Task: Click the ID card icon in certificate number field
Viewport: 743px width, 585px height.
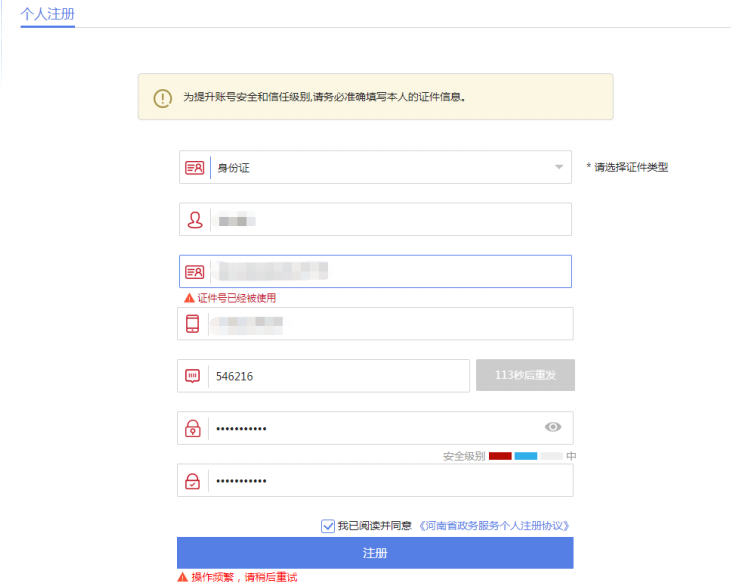Action: 194,272
